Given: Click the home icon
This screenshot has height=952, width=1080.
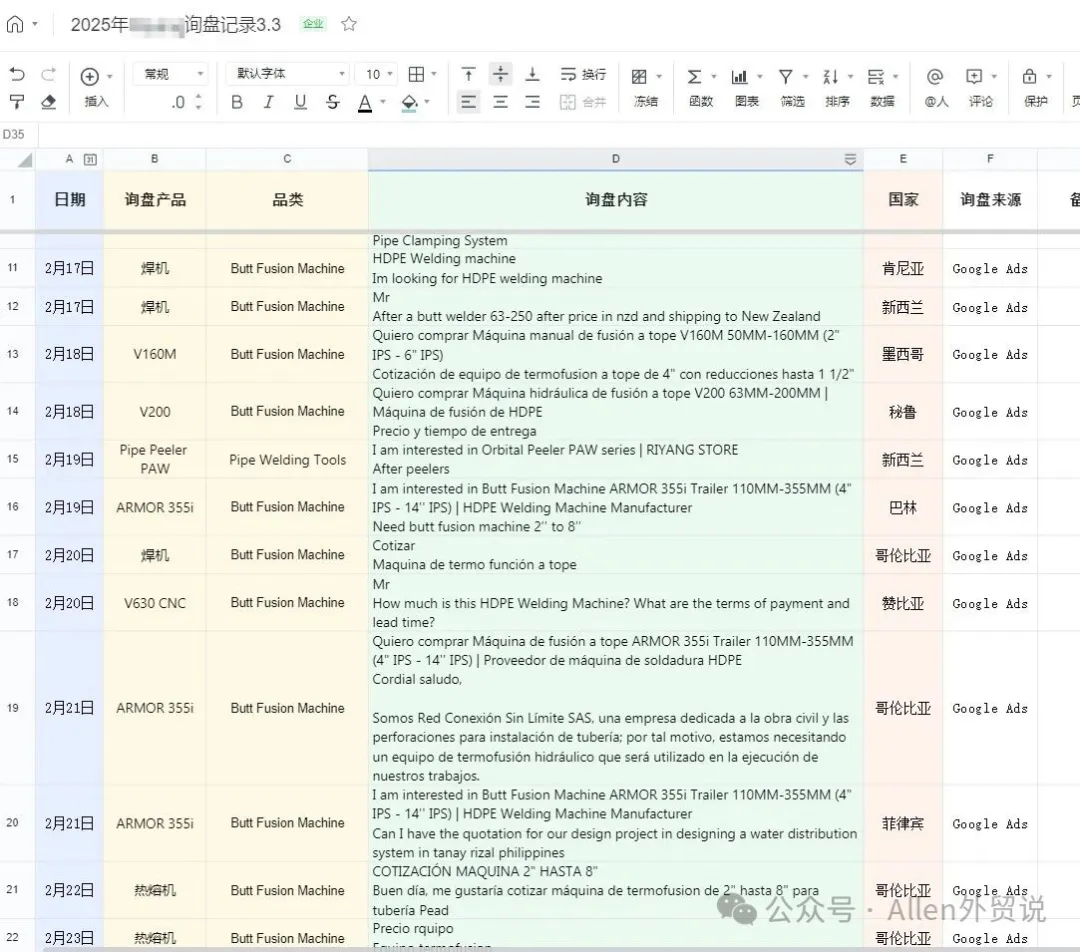Looking at the screenshot, I should [15, 25].
